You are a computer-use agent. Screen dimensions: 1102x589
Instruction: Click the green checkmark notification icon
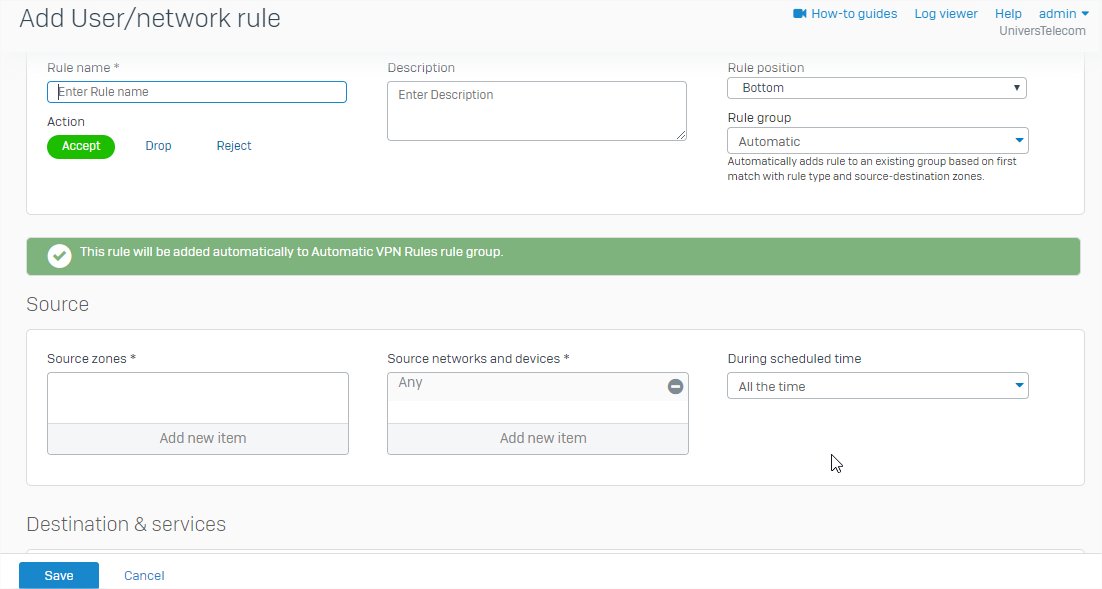tap(59, 256)
